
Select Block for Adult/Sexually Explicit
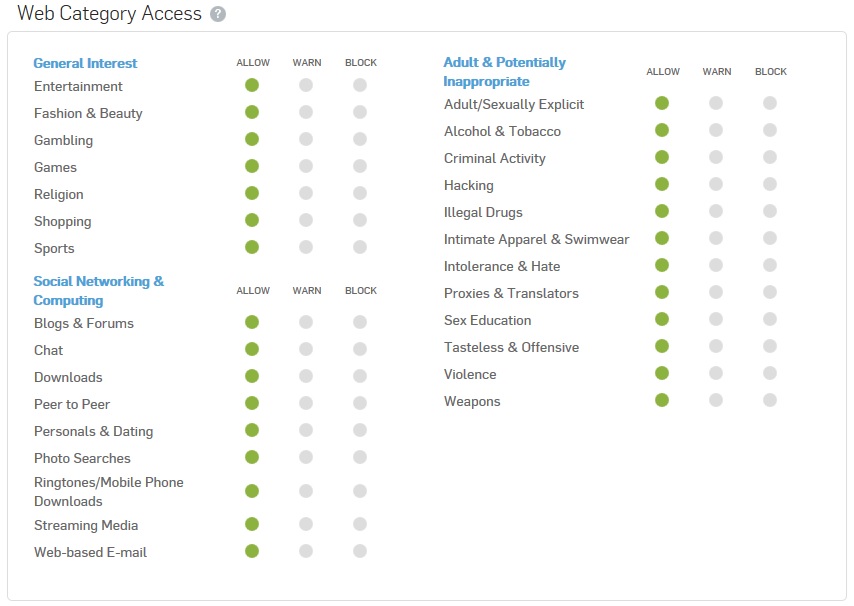[x=770, y=103]
